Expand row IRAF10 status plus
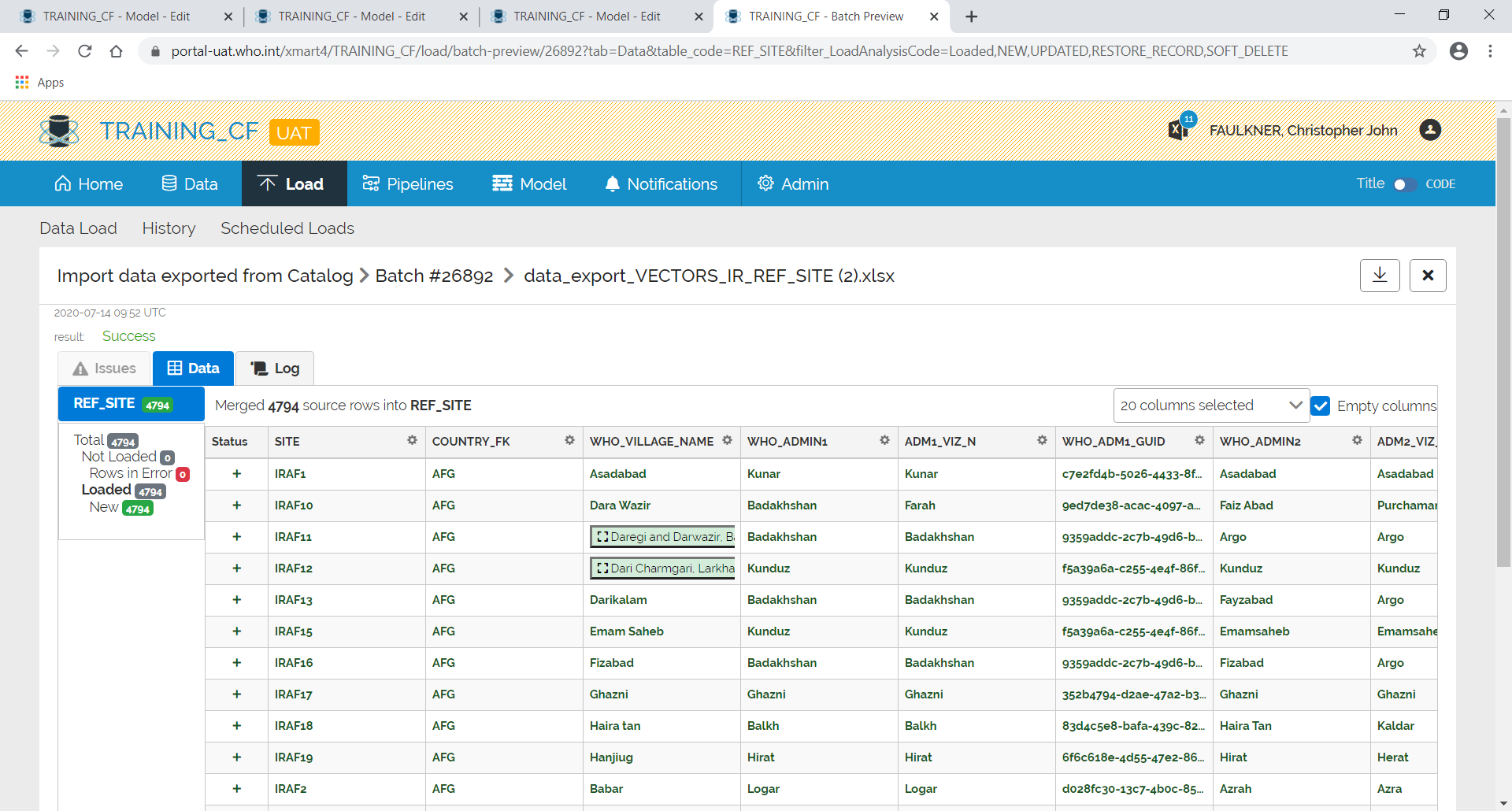1512x811 pixels. pos(236,505)
